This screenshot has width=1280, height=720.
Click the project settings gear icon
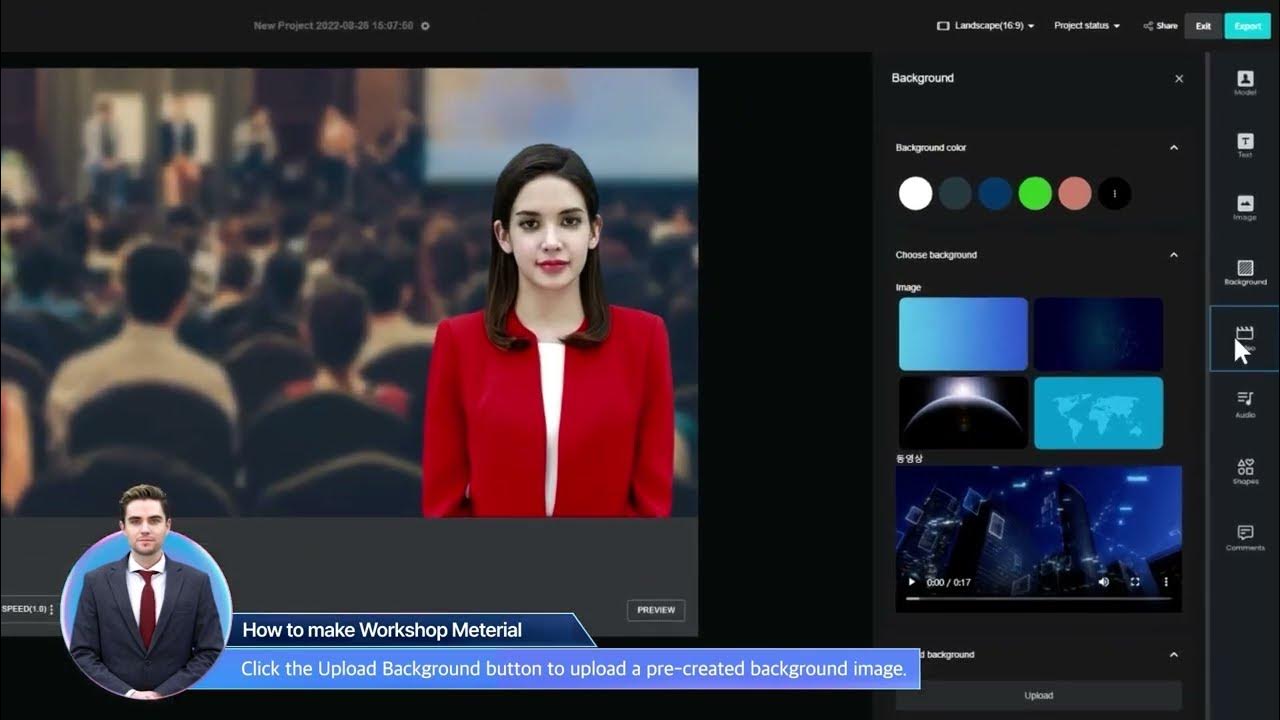[x=425, y=26]
